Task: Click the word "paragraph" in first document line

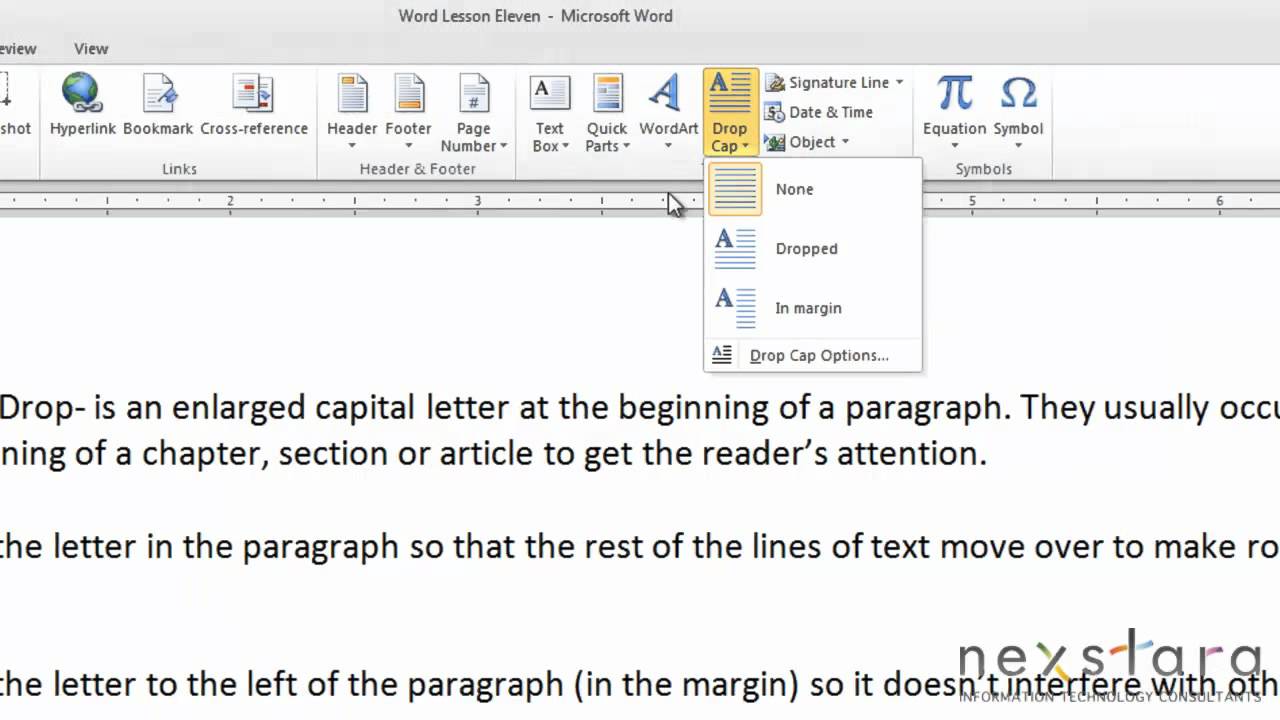Action: pos(924,410)
